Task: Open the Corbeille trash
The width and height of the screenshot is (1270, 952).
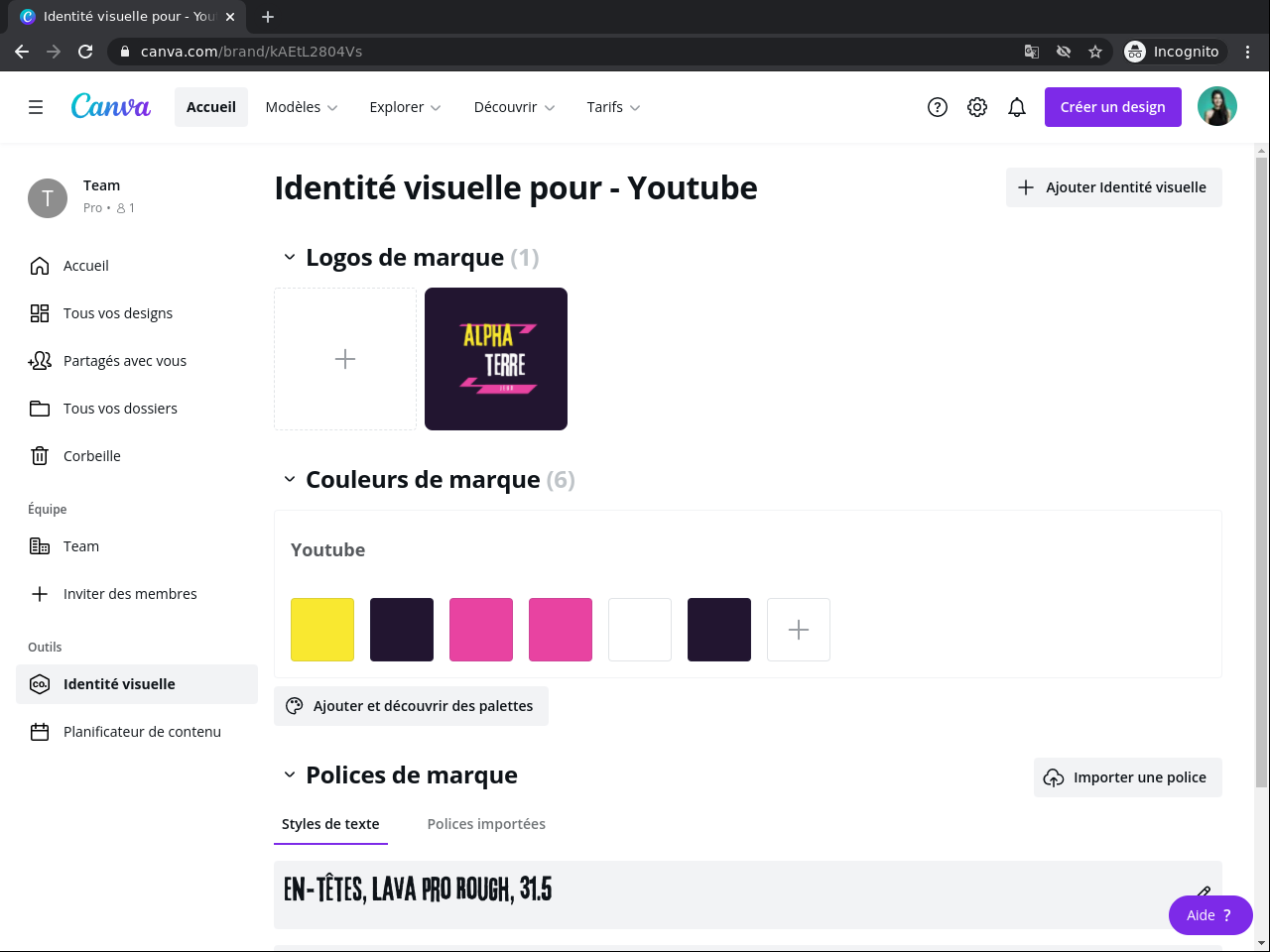Action: [x=137, y=456]
